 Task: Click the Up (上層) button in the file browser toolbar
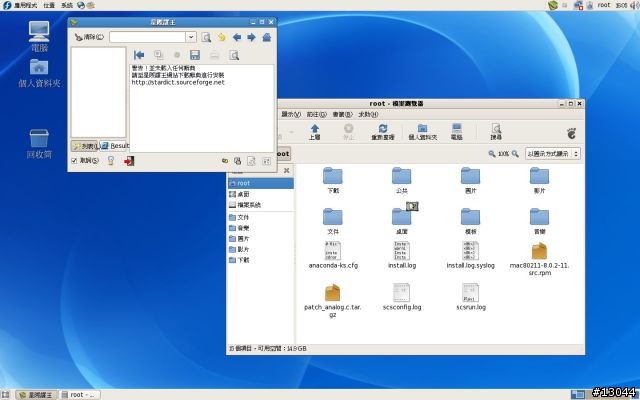[x=314, y=132]
